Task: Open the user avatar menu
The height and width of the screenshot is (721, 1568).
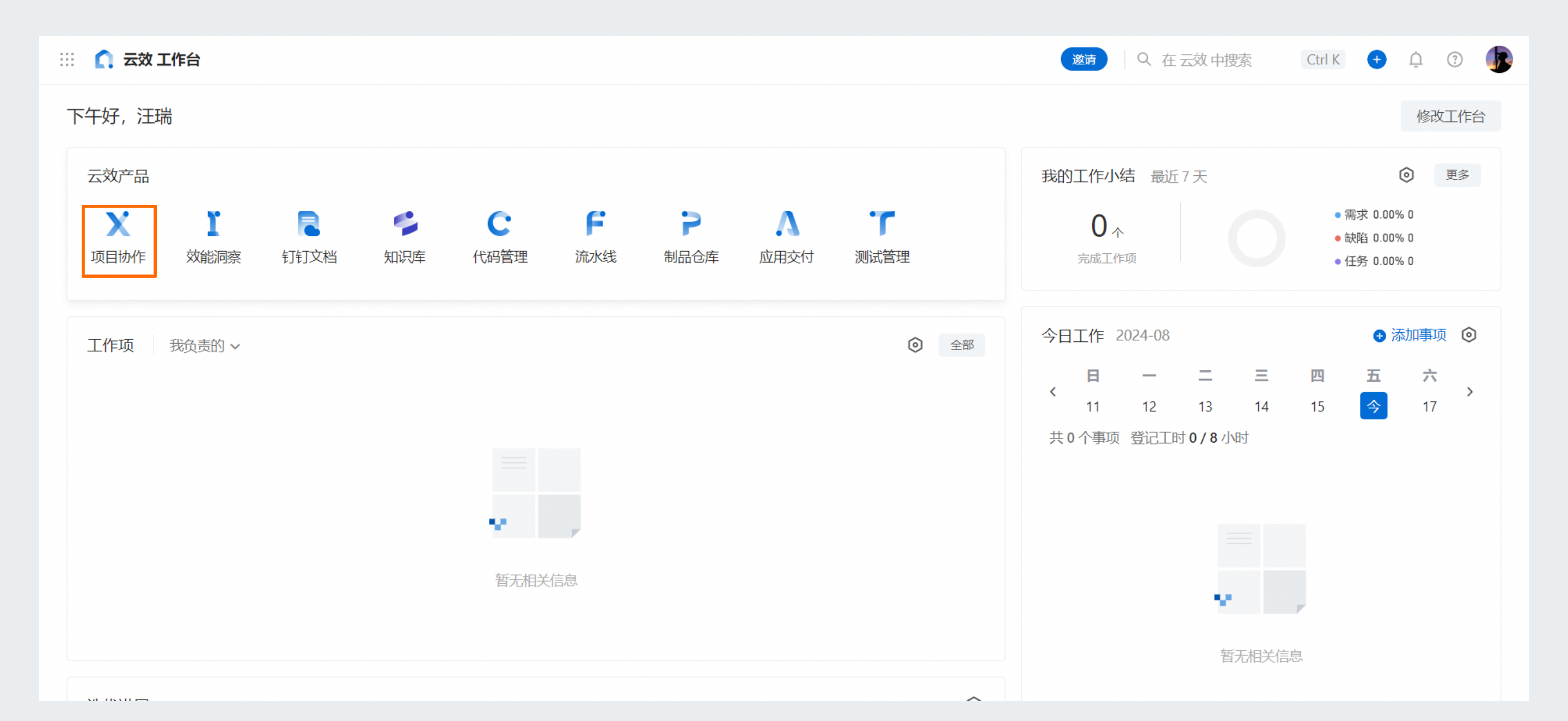Action: pyautogui.click(x=1499, y=60)
